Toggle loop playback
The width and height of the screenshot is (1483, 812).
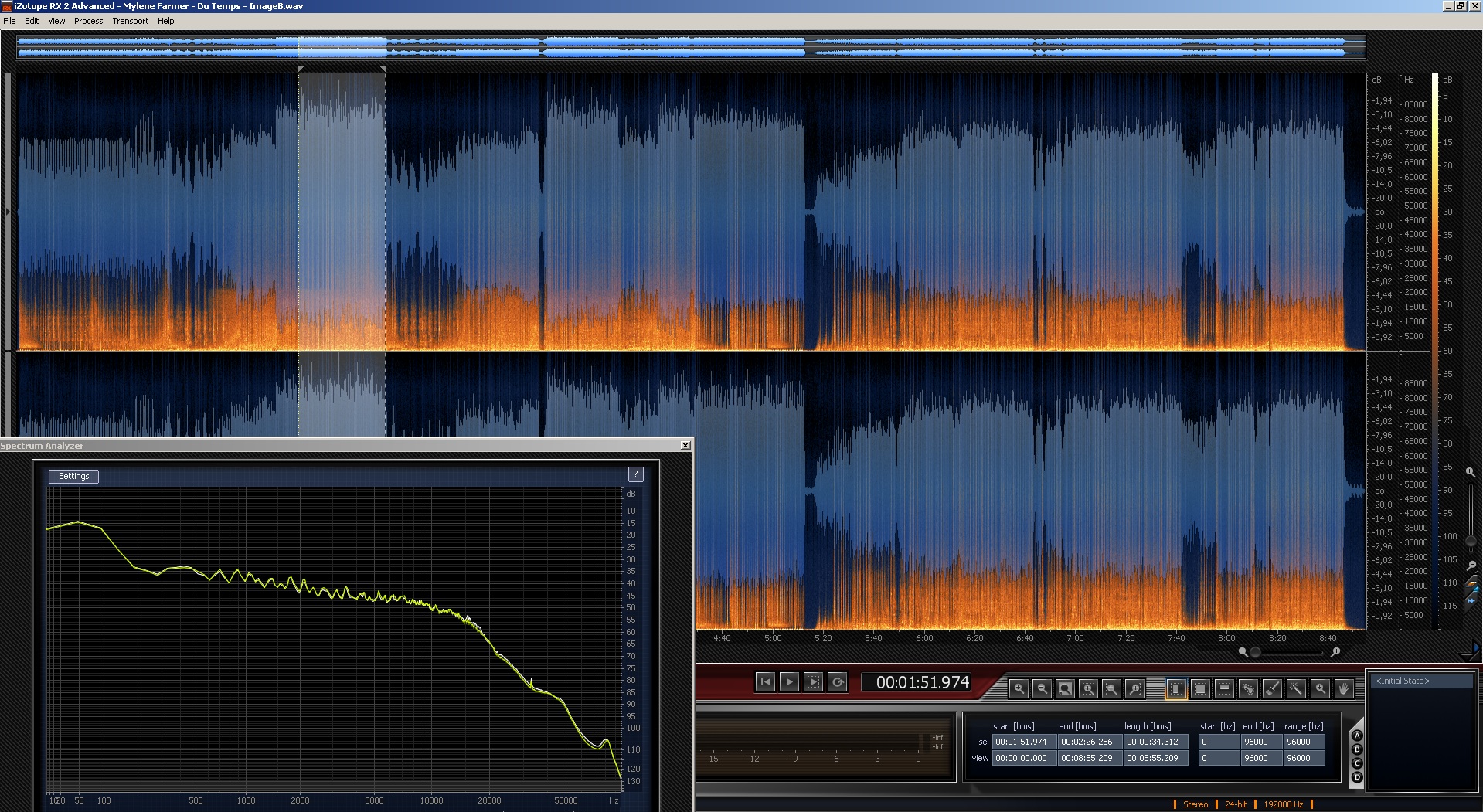pos(837,681)
